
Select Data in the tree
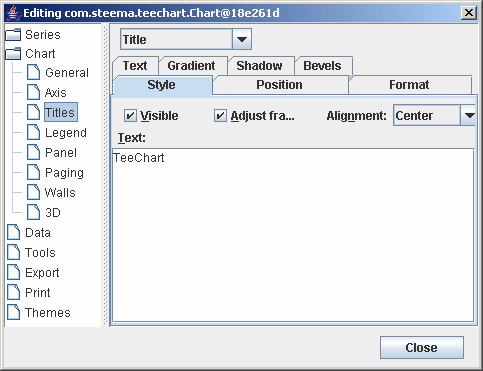[x=38, y=233]
